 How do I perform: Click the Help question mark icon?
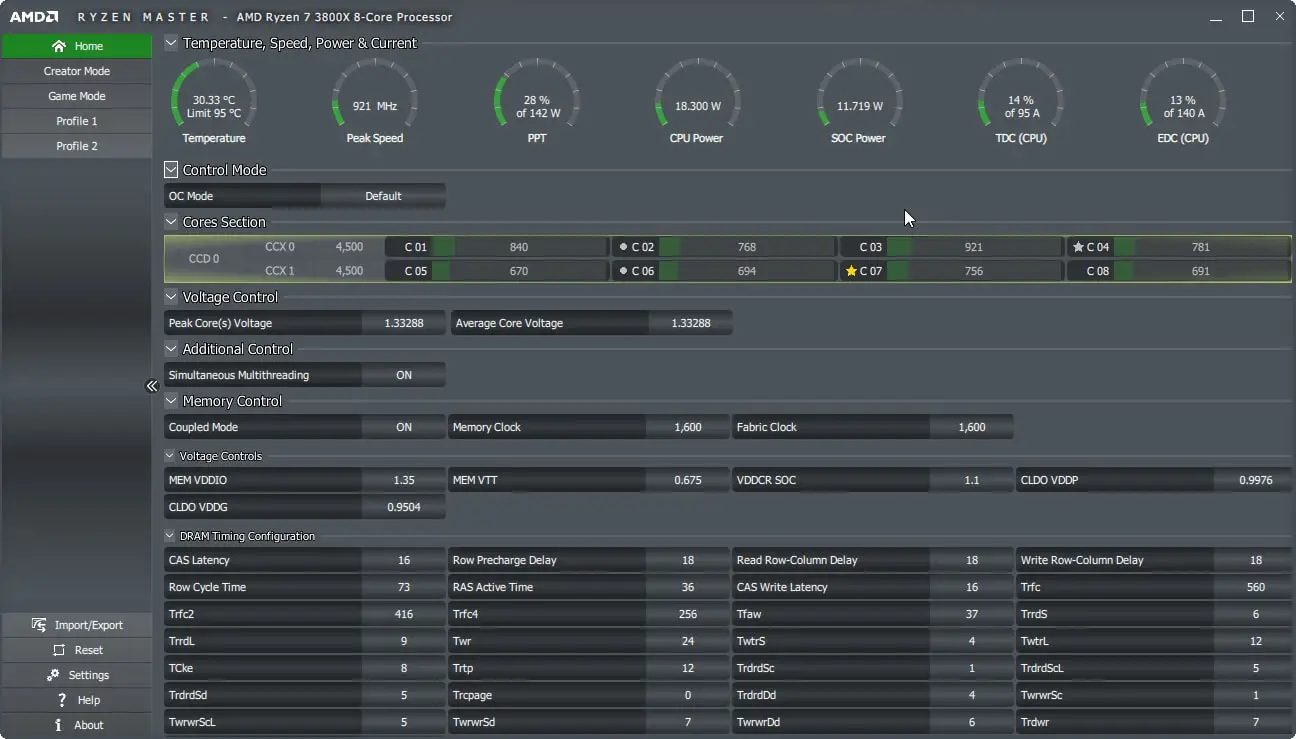pyautogui.click(x=62, y=700)
